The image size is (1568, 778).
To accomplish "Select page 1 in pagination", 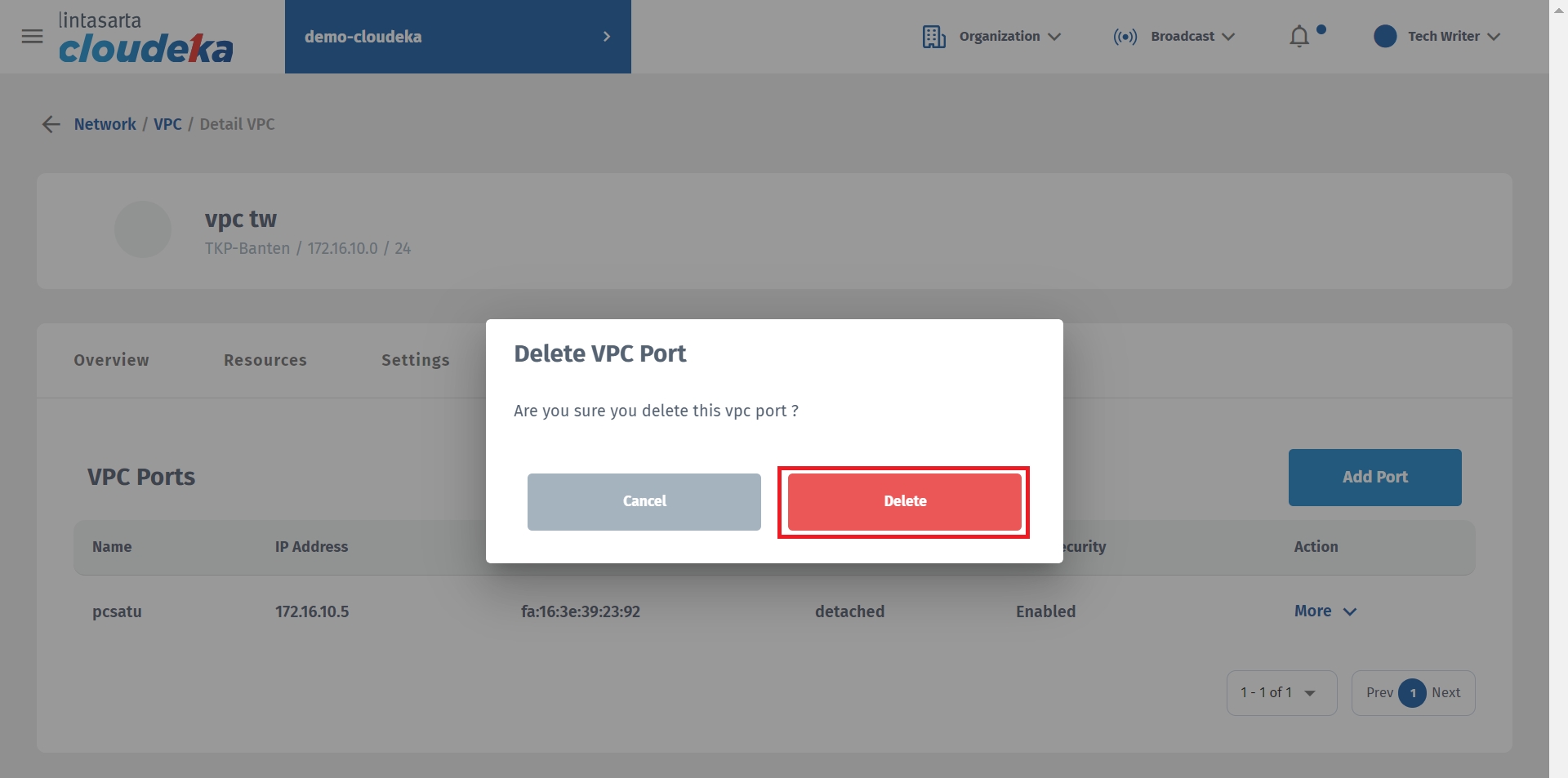I will 1412,693.
